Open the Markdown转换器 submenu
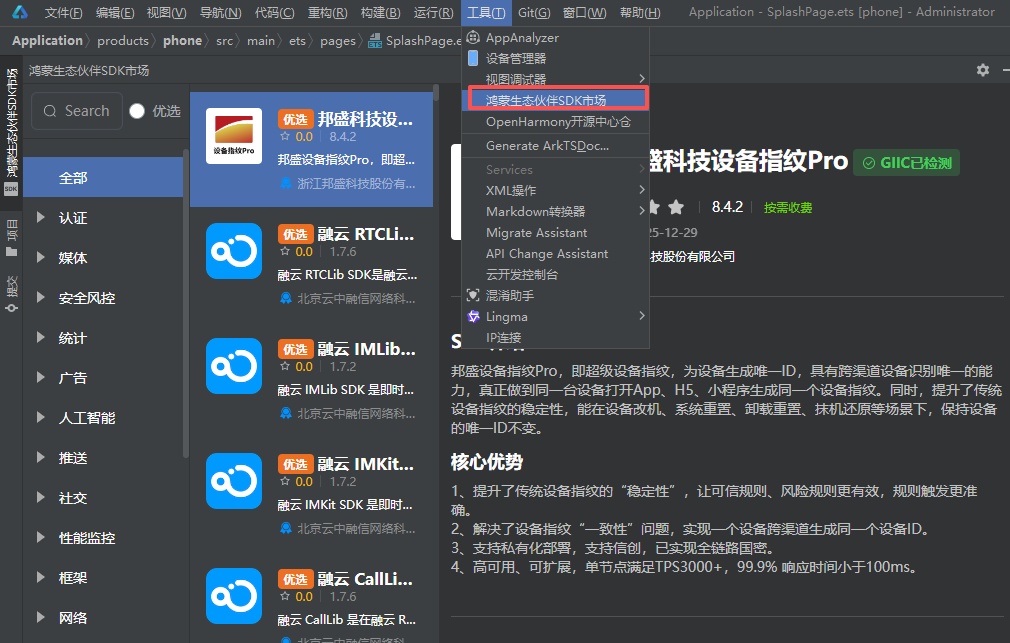This screenshot has width=1010, height=643. tap(555, 211)
